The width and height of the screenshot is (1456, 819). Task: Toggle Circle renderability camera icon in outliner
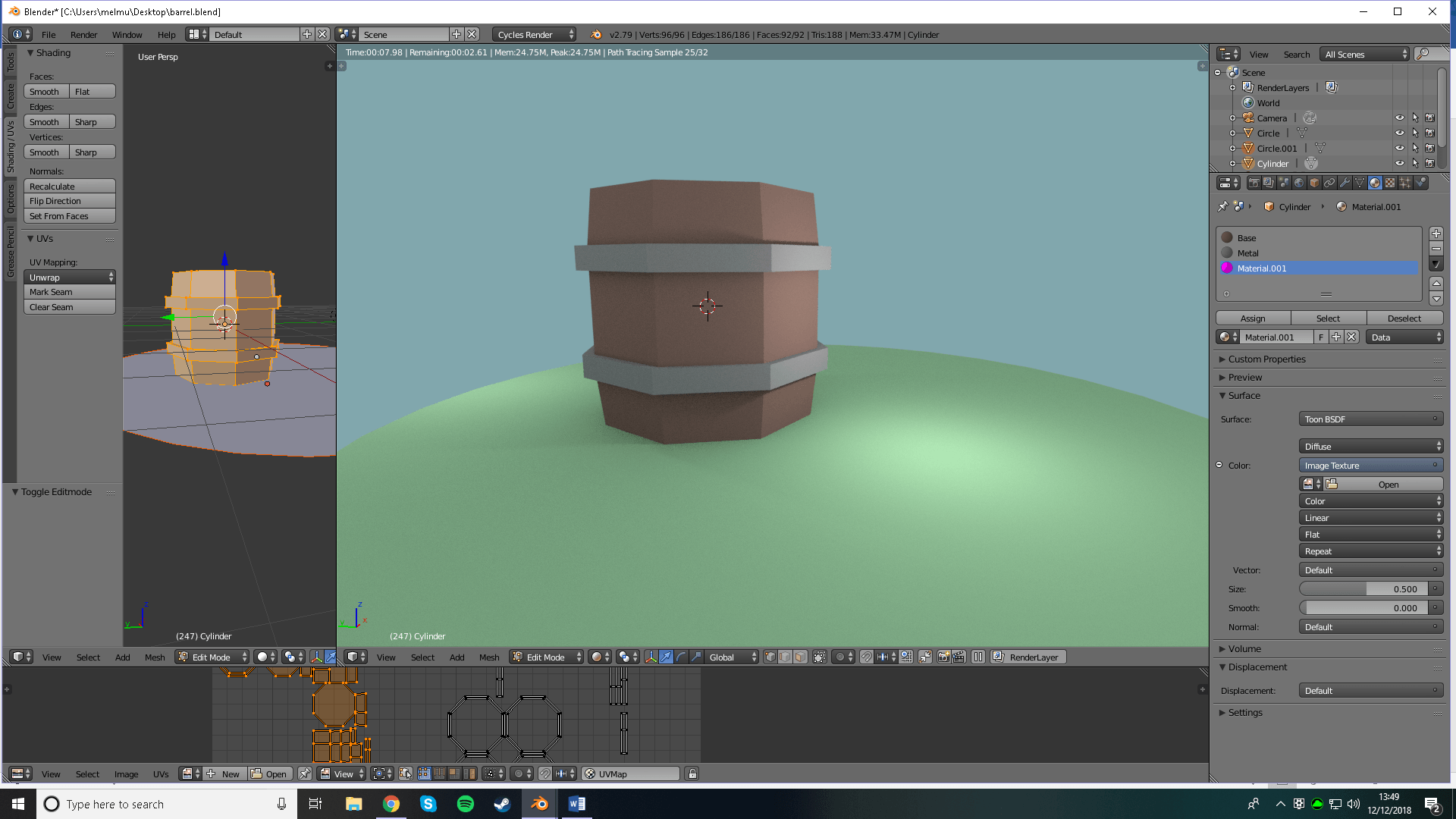(x=1430, y=133)
